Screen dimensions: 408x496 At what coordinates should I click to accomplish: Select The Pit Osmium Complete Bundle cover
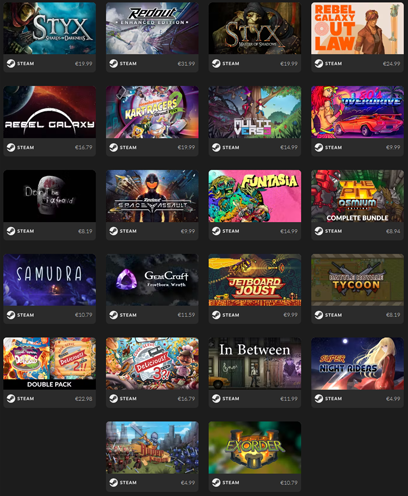tap(358, 196)
